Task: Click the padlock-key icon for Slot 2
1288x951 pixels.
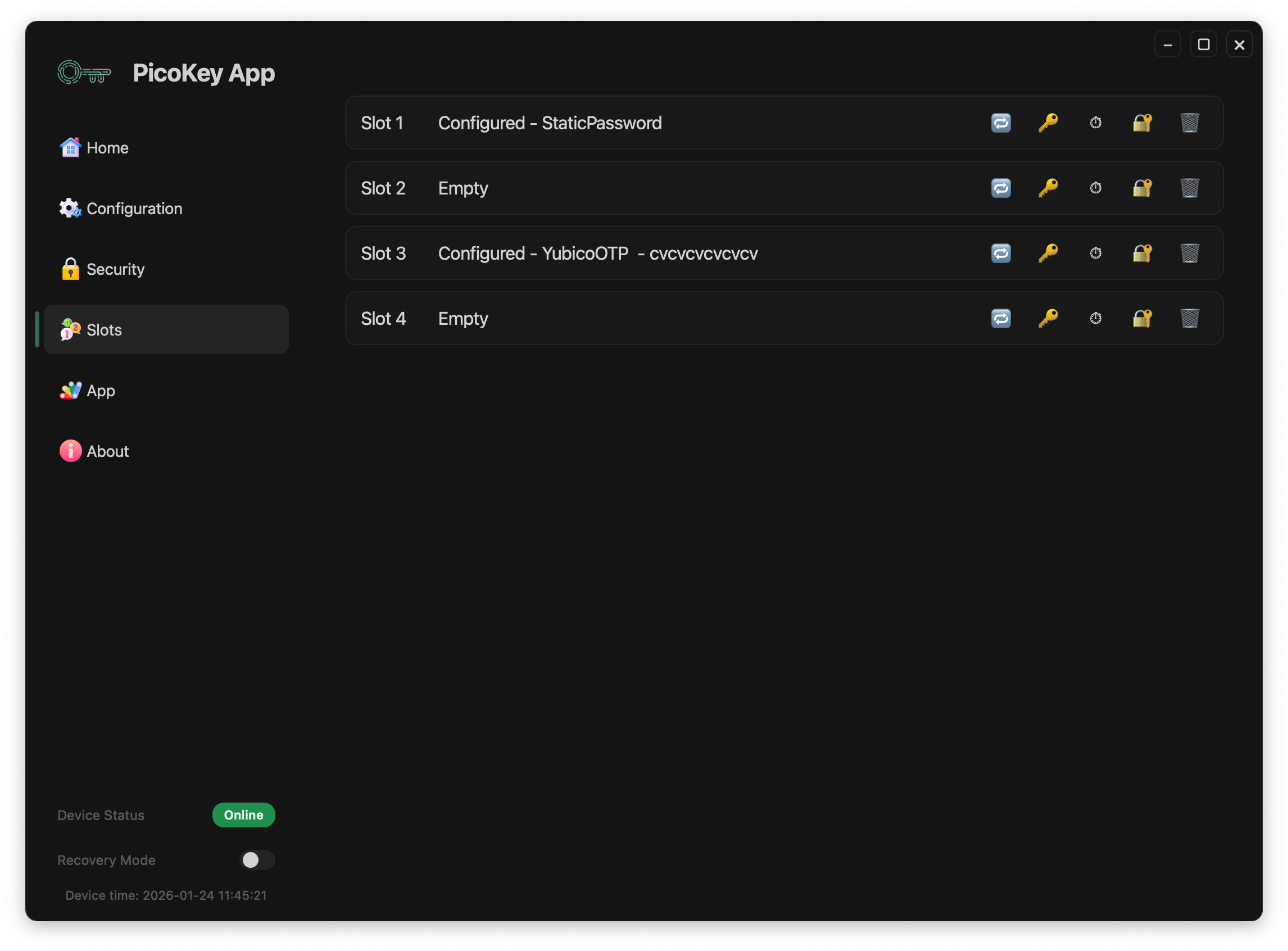Action: [x=1142, y=188]
